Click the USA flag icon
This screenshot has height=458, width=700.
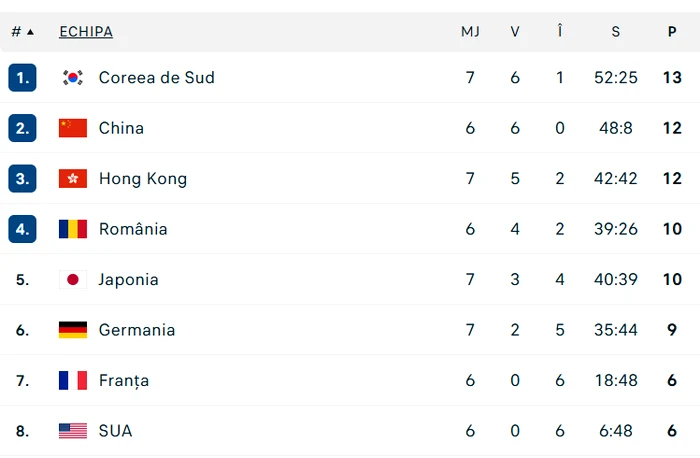coord(73,431)
